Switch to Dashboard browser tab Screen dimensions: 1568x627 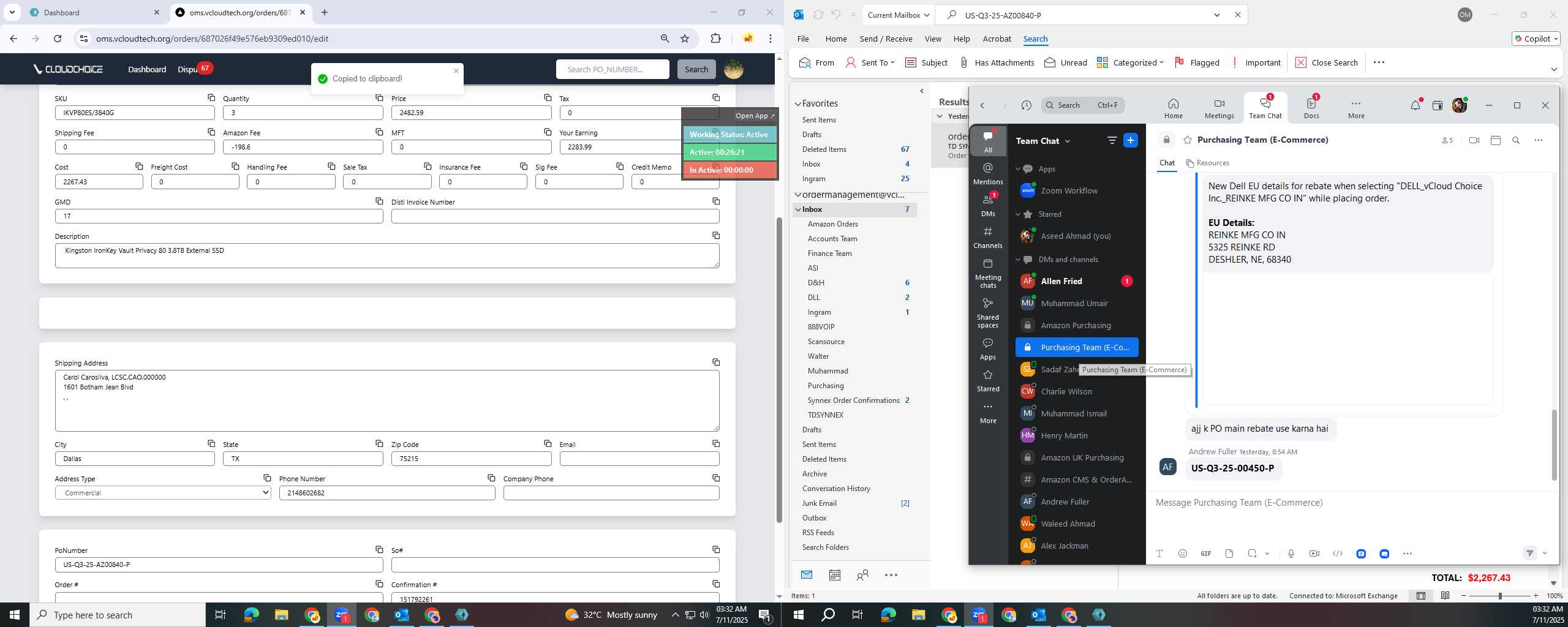click(x=95, y=12)
